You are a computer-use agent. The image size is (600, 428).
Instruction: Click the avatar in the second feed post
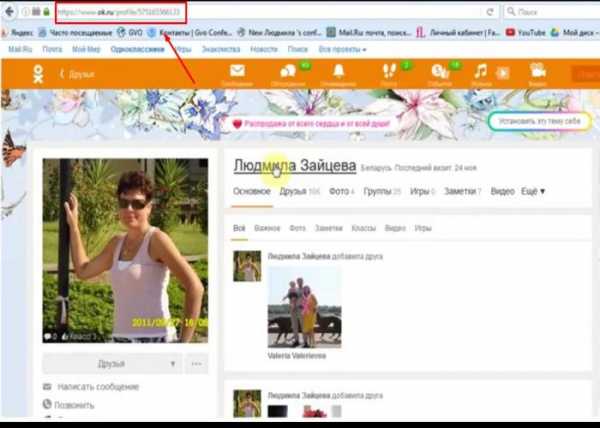(x=247, y=403)
